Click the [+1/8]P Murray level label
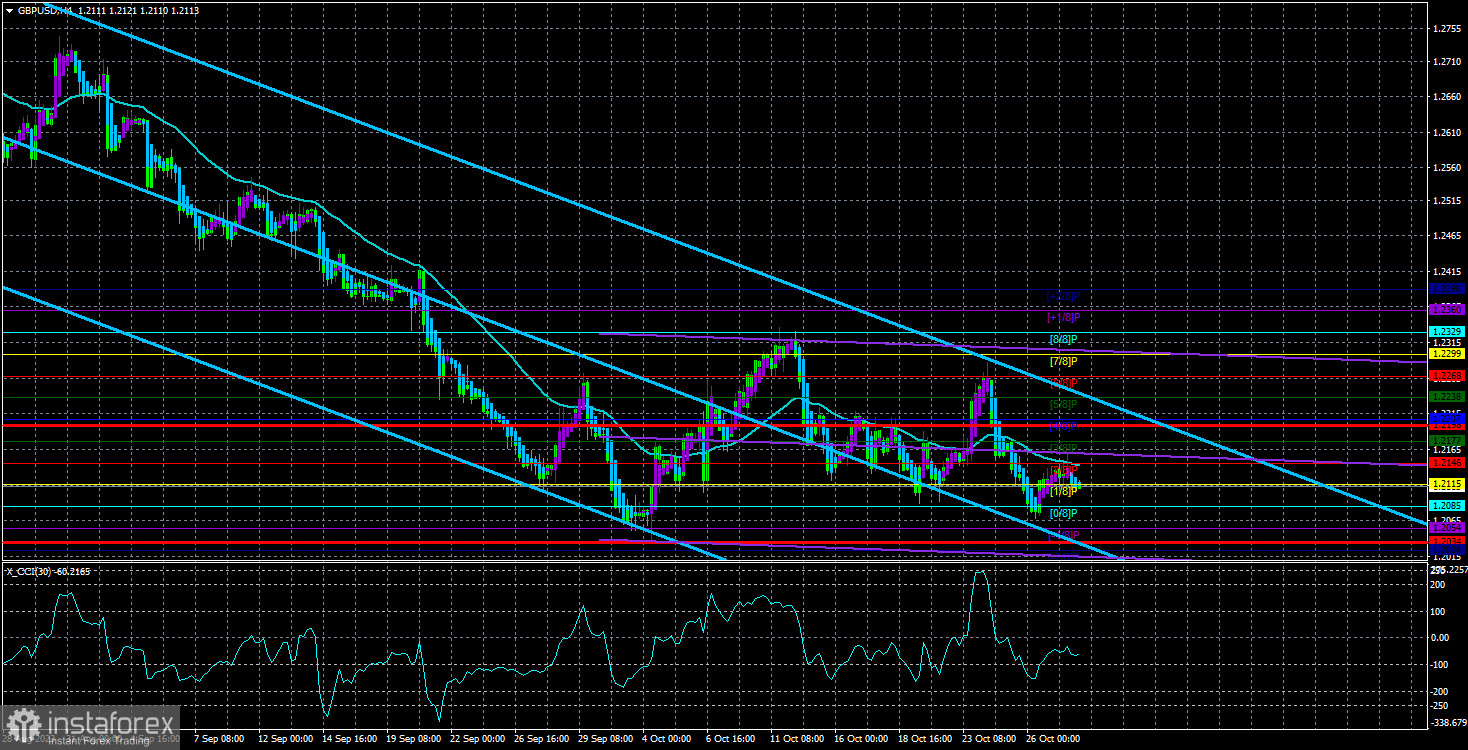 coord(1064,317)
